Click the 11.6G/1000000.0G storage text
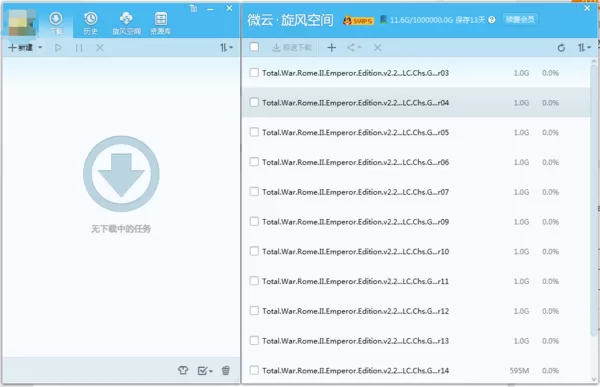This screenshot has height=387, width=600. (x=421, y=20)
